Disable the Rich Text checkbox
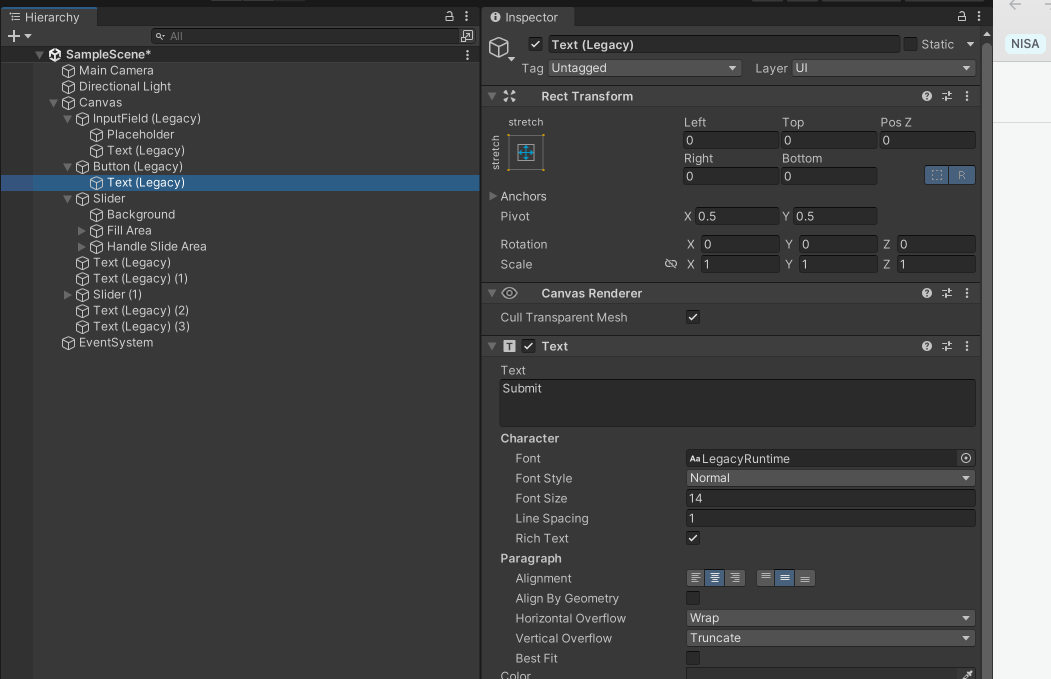 pyautogui.click(x=693, y=538)
